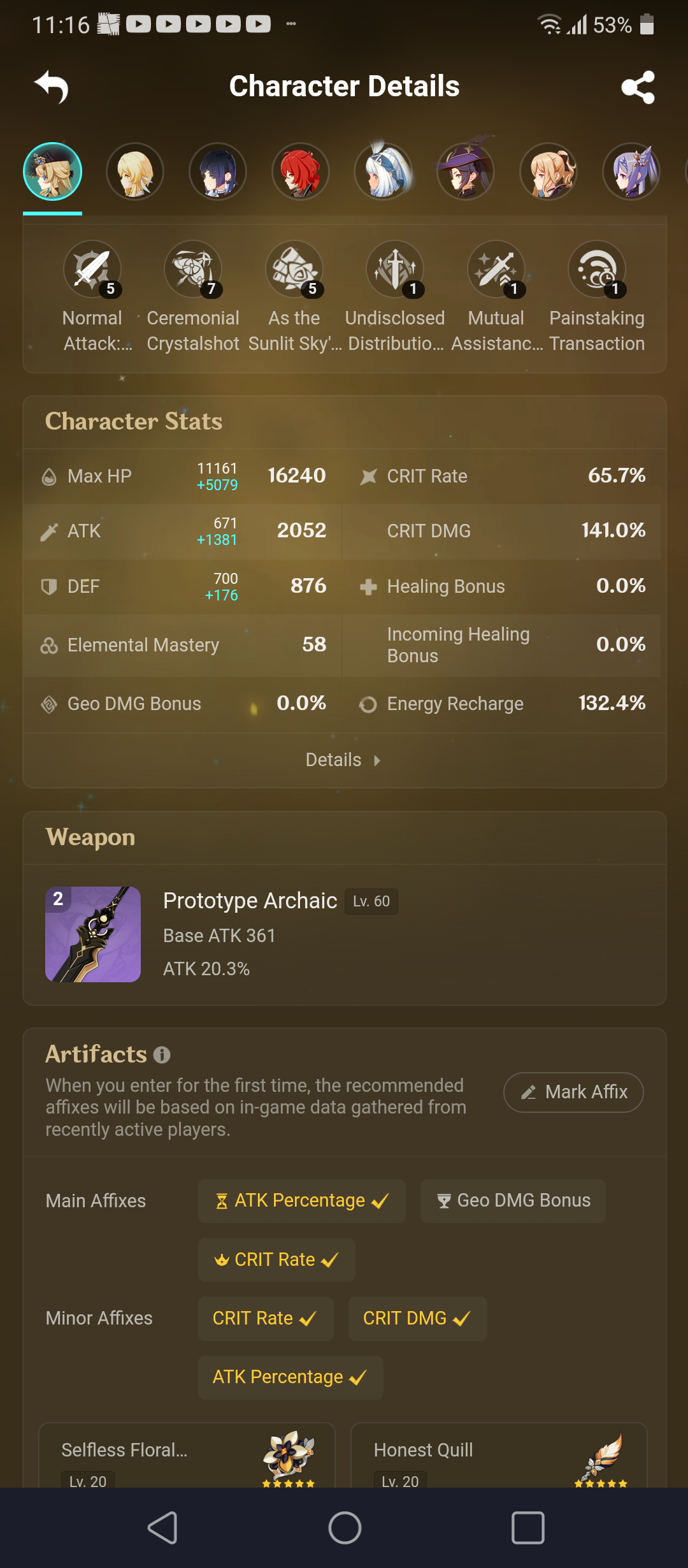Switch to the witch-hat character's tab

[x=466, y=172]
